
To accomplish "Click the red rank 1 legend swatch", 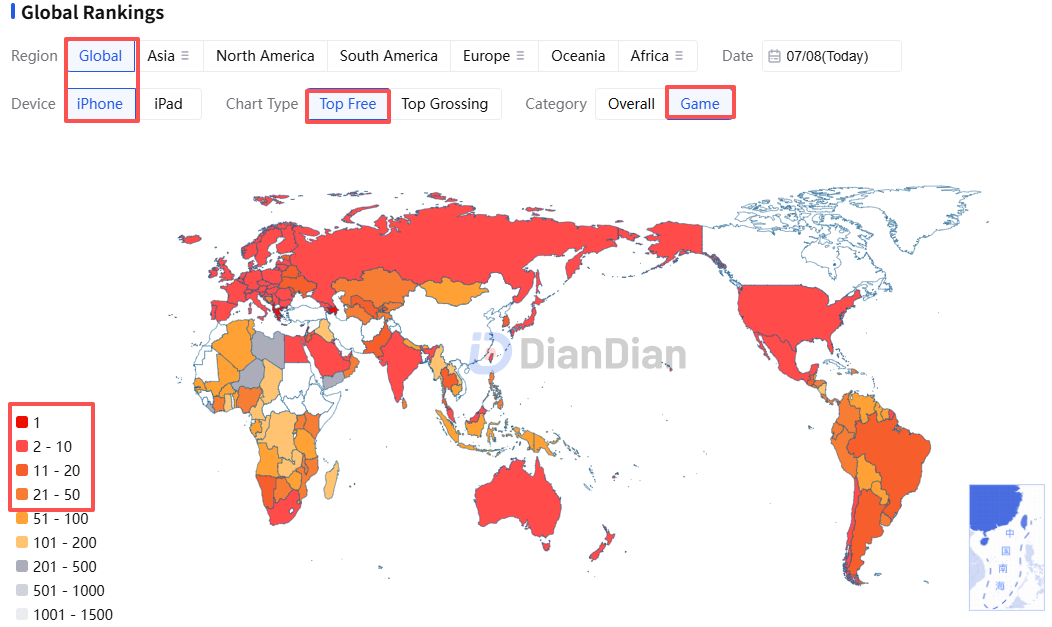I will 22,422.
